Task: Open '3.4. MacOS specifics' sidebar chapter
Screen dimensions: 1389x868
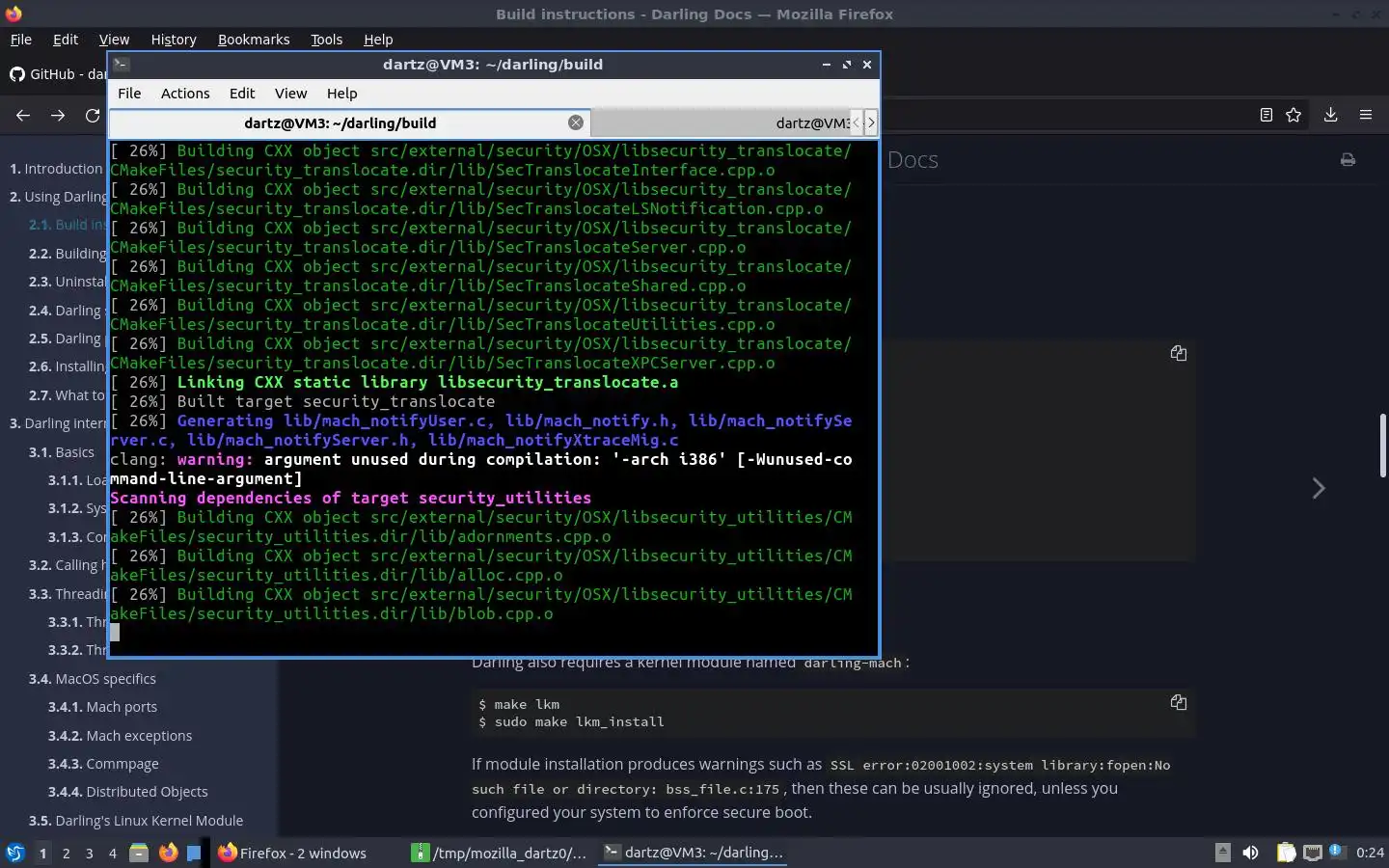Action: (92, 679)
